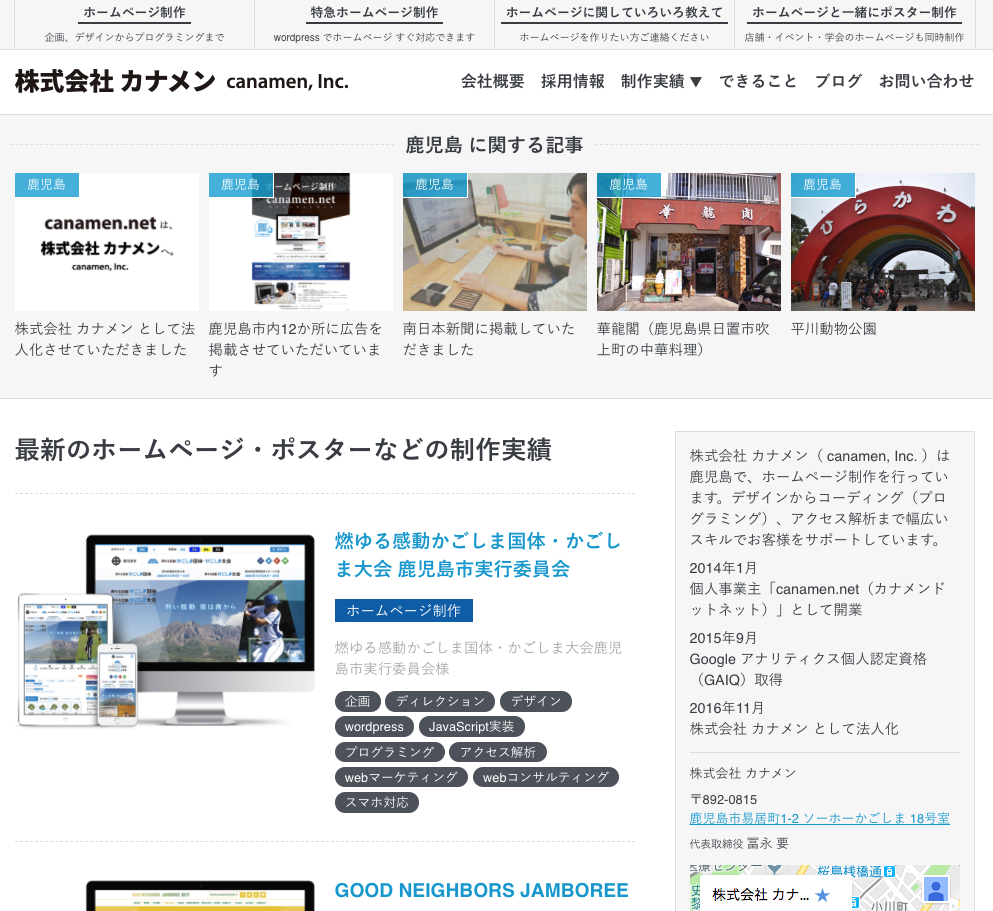This screenshot has height=911, width=993.
Task: Click 鹿児島 tag on 華龍閣 article
Action: click(629, 185)
